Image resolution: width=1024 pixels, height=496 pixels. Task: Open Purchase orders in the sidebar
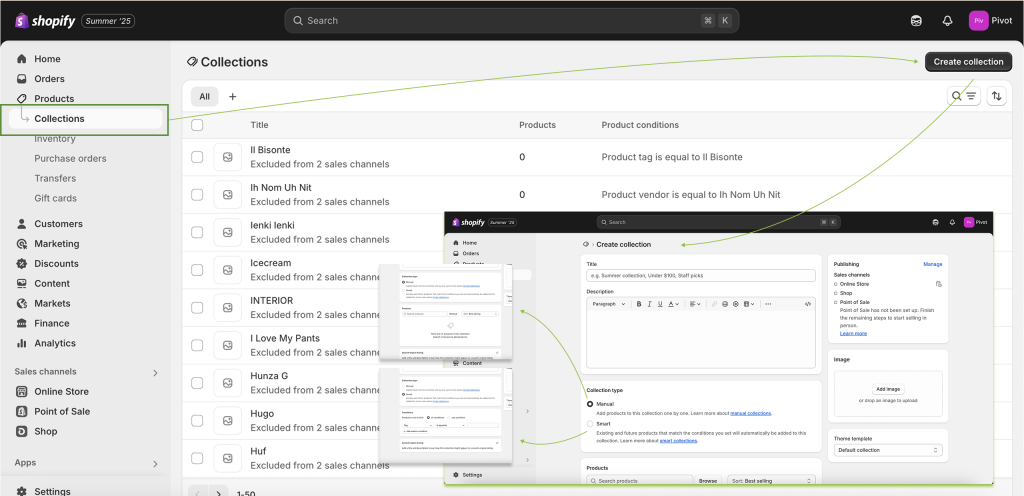71,158
